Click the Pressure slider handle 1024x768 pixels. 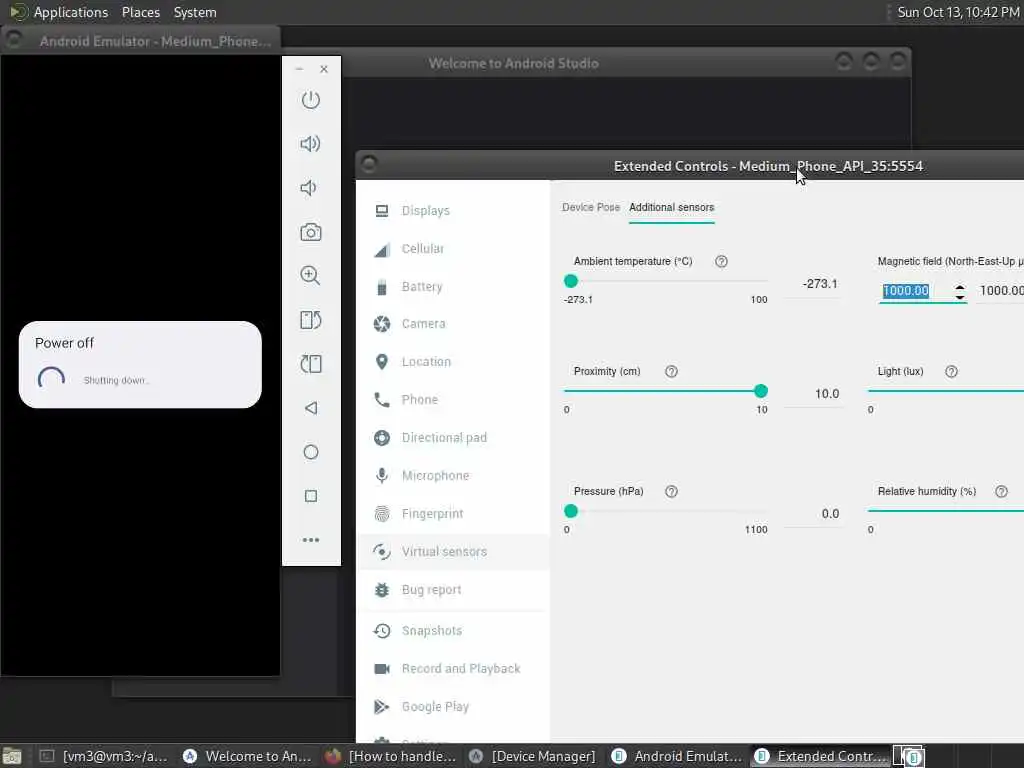click(x=571, y=511)
